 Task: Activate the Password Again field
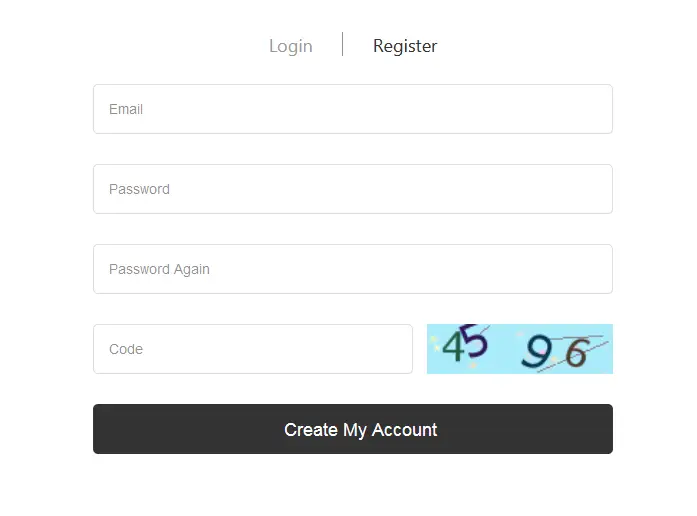(353, 269)
